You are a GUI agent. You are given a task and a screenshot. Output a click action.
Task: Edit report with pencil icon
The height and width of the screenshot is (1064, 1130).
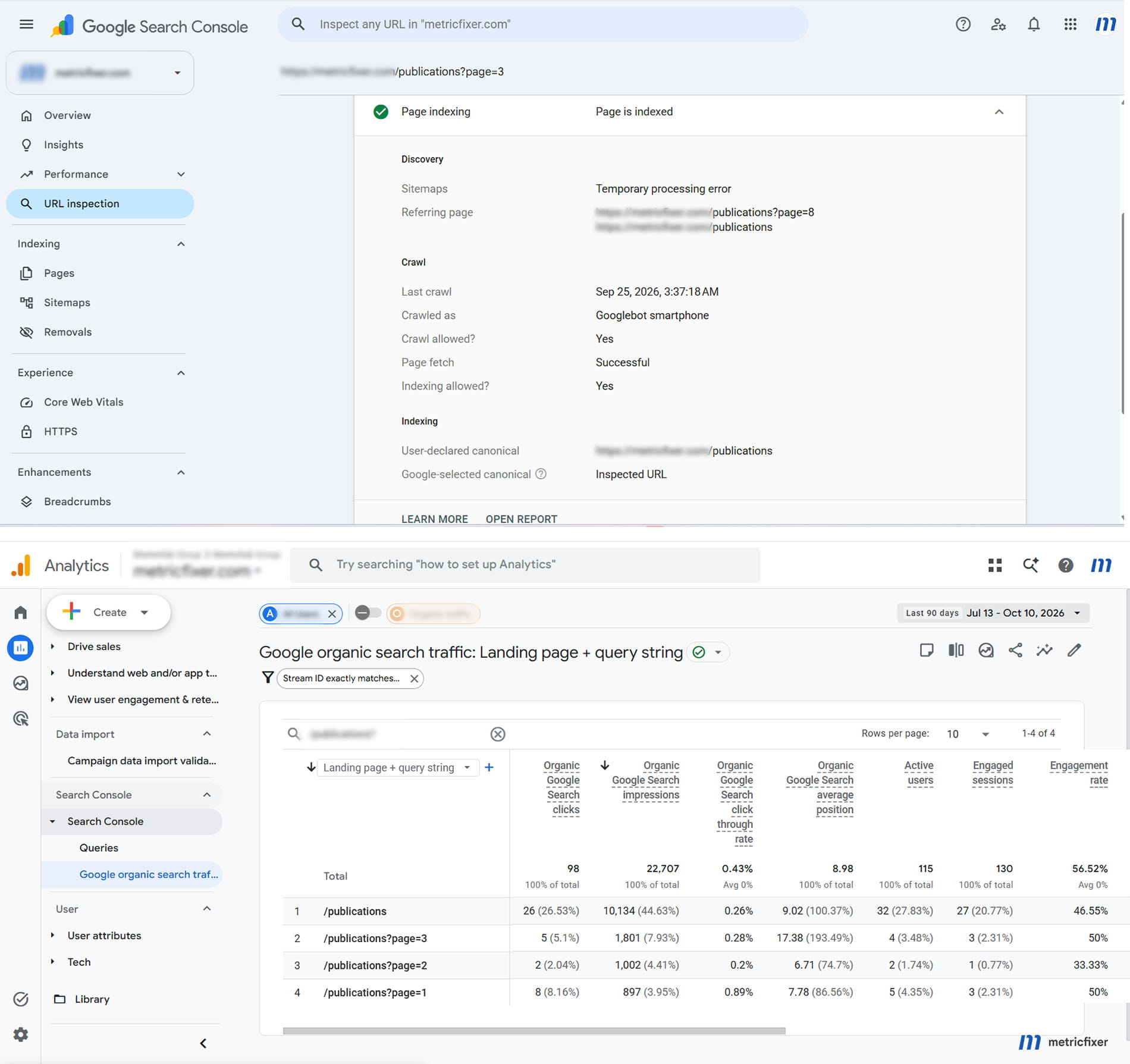click(x=1074, y=650)
